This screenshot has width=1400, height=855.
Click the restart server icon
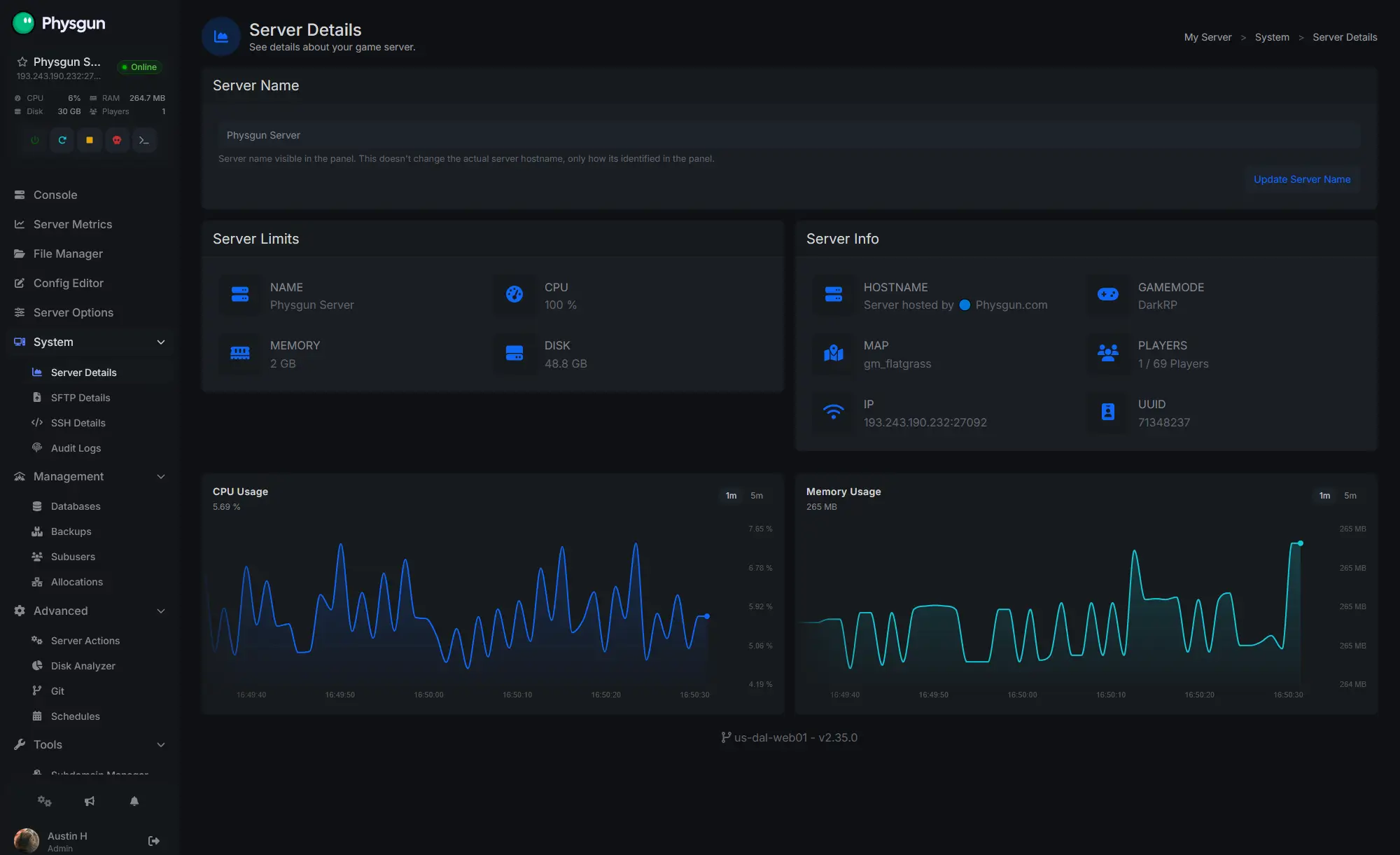click(x=62, y=140)
